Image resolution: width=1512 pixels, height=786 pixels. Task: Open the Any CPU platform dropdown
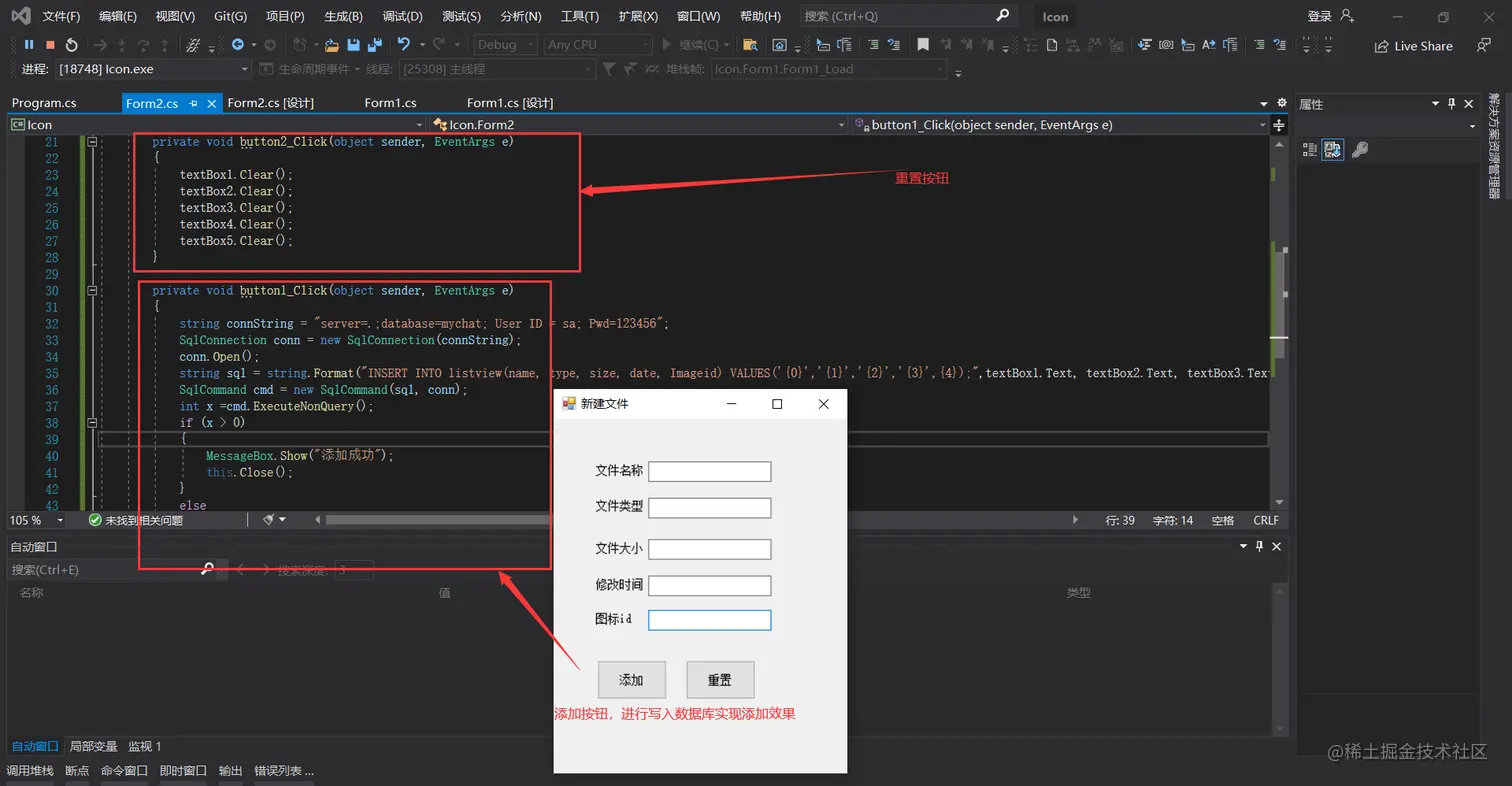597,45
